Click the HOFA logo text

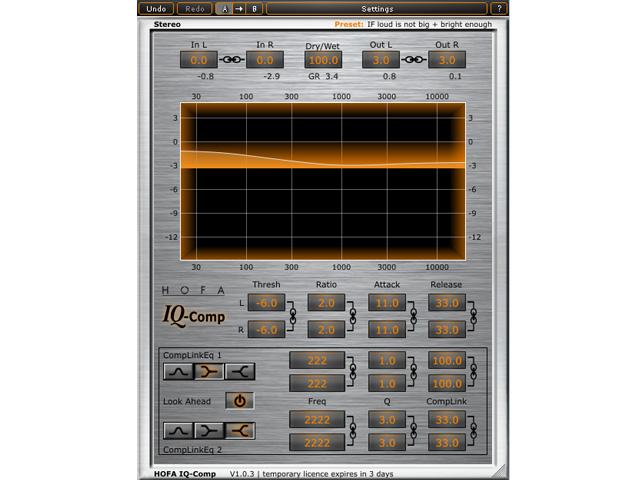point(193,290)
